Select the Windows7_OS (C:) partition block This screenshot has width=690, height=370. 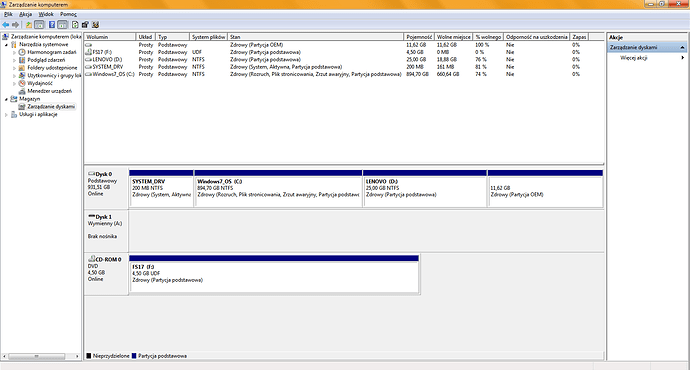(278, 188)
